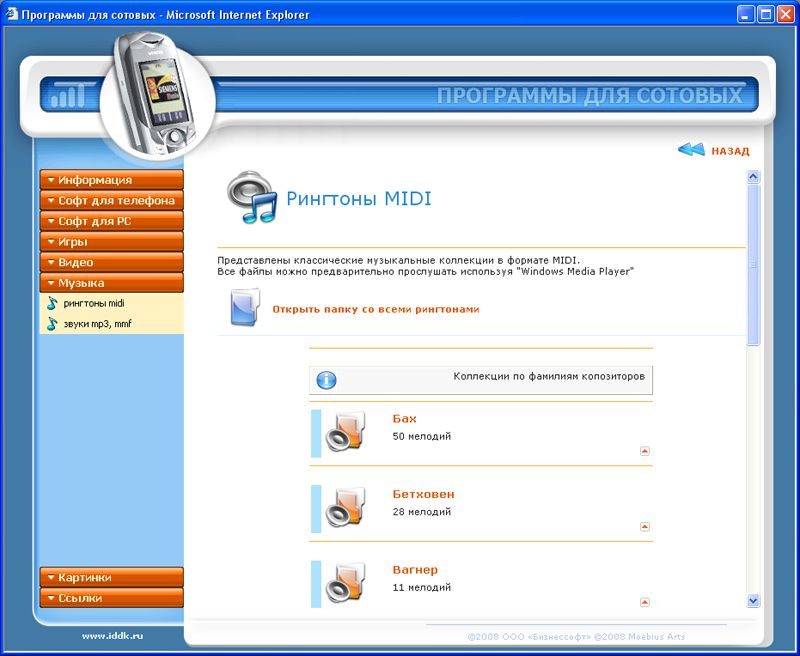Click the small up arrow in Бетховен row
800x656 pixels.
(x=645, y=527)
